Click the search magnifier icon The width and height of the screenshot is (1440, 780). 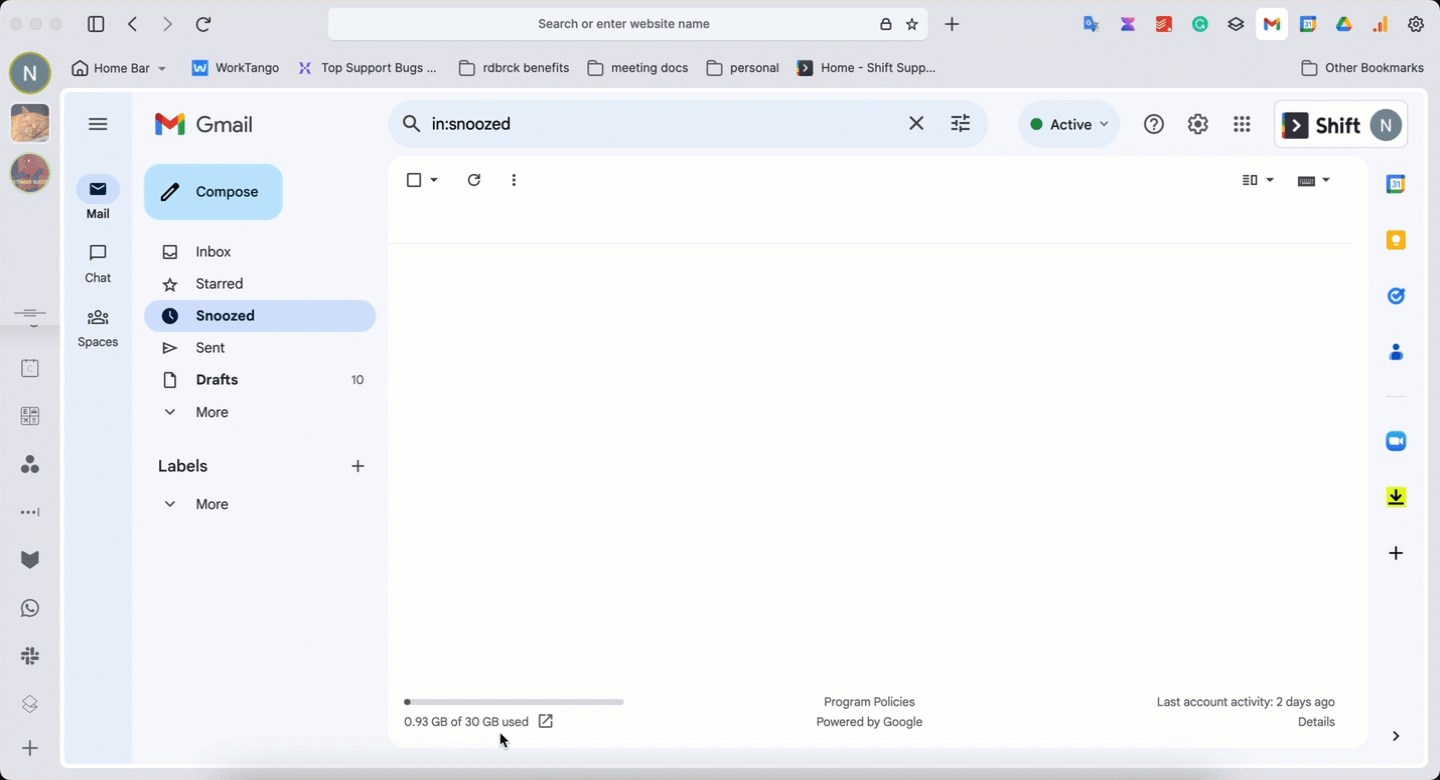click(x=411, y=123)
